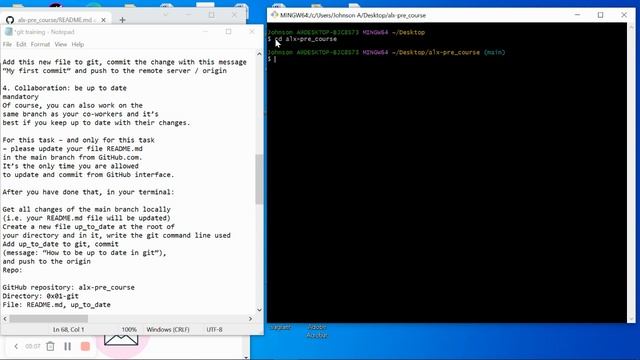Maximize the Git Bash window
Image resolution: width=640 pixels, height=360 pixels.
600,15
